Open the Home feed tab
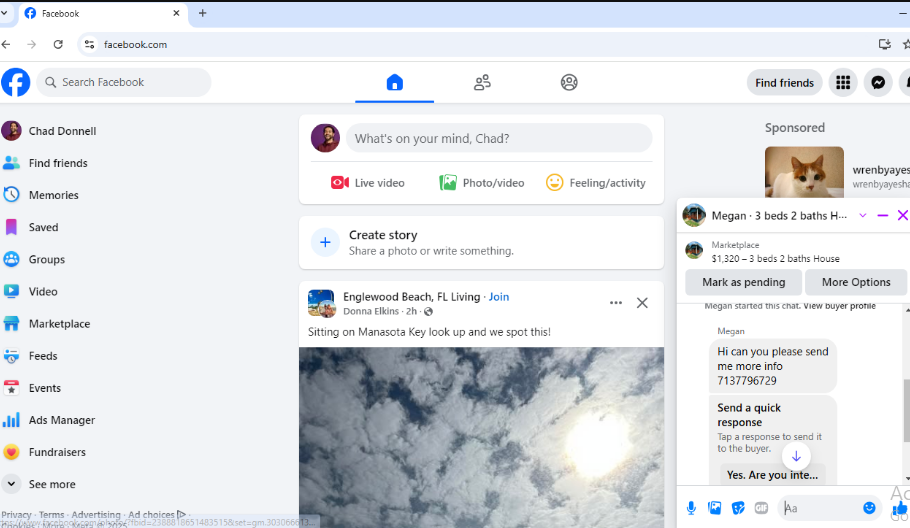Image resolution: width=910 pixels, height=528 pixels. tap(395, 82)
